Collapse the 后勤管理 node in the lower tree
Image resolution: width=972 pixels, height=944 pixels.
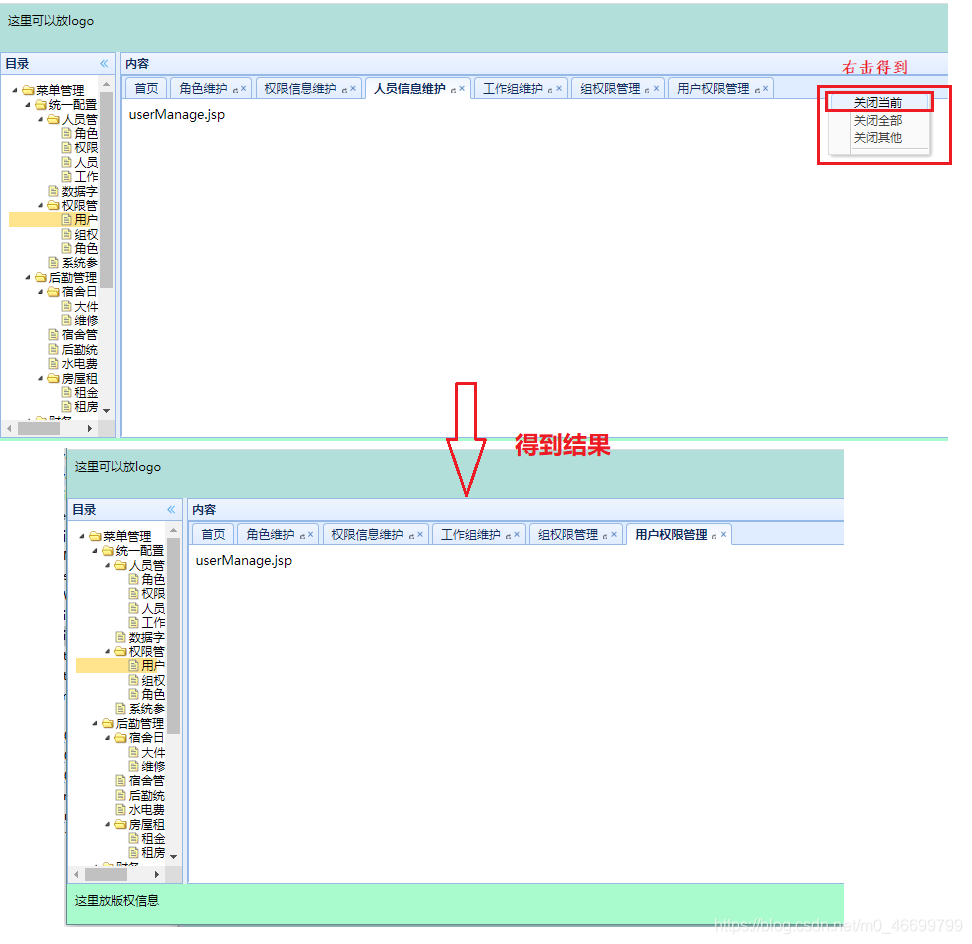coord(95,723)
